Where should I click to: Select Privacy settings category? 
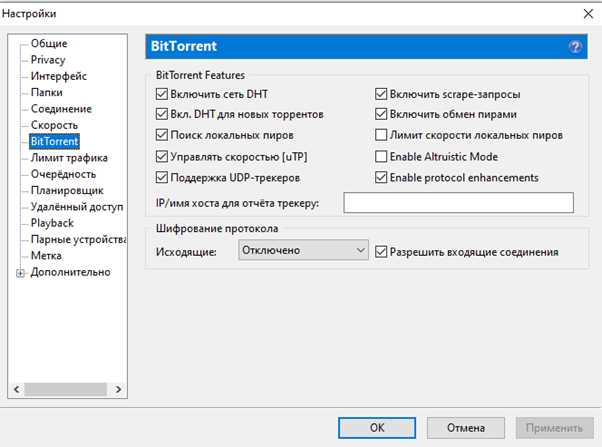click(x=48, y=60)
